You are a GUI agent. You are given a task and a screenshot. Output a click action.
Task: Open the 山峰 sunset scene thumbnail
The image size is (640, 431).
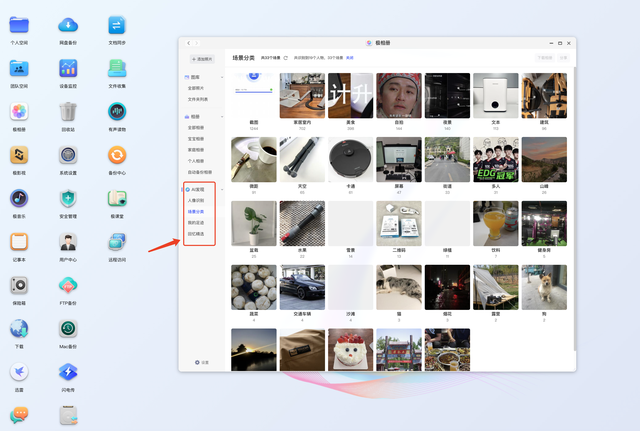pos(544,160)
